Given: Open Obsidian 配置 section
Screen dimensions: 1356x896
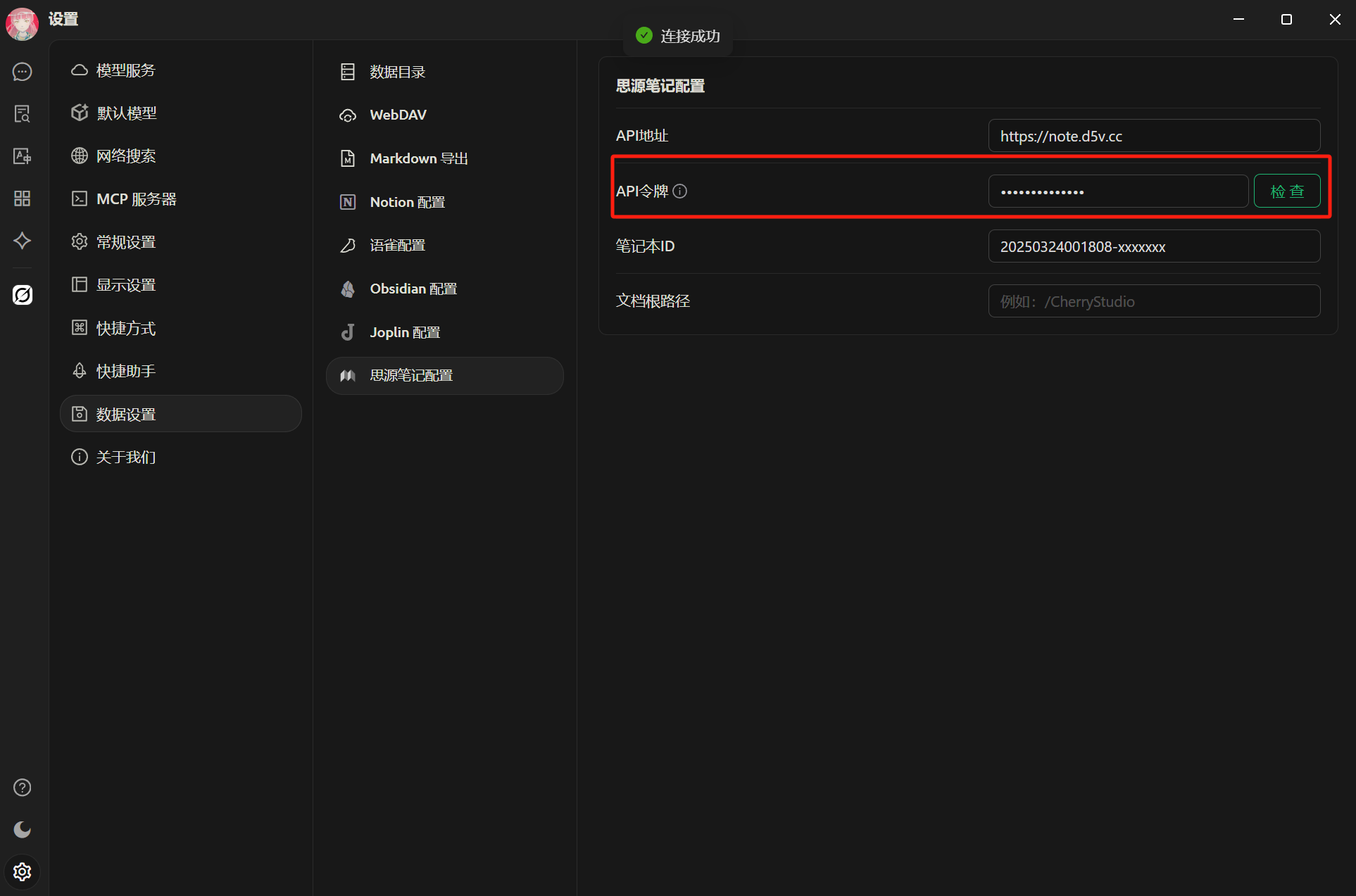Looking at the screenshot, I should pos(413,289).
